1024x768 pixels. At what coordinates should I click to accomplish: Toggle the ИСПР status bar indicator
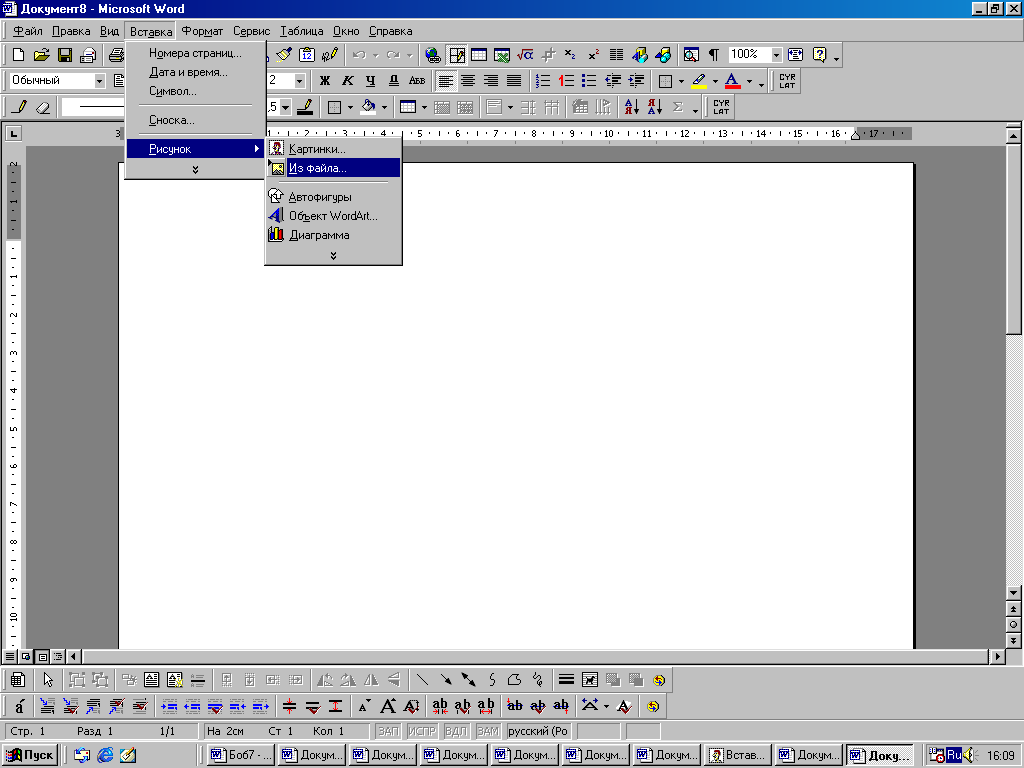(421, 731)
